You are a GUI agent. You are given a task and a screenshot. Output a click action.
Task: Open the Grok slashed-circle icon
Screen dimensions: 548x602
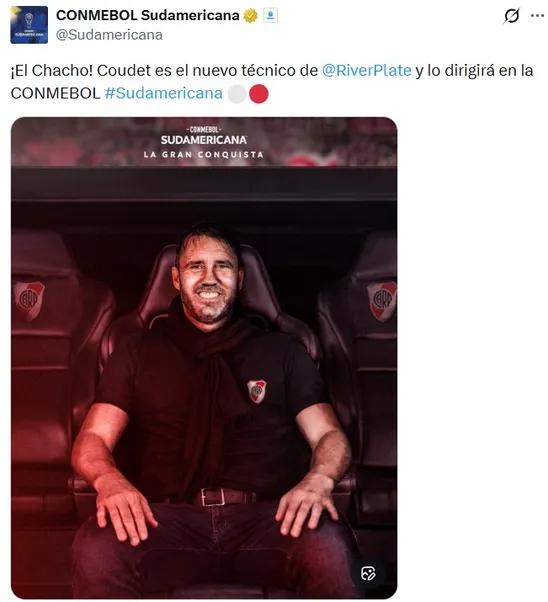(x=511, y=16)
